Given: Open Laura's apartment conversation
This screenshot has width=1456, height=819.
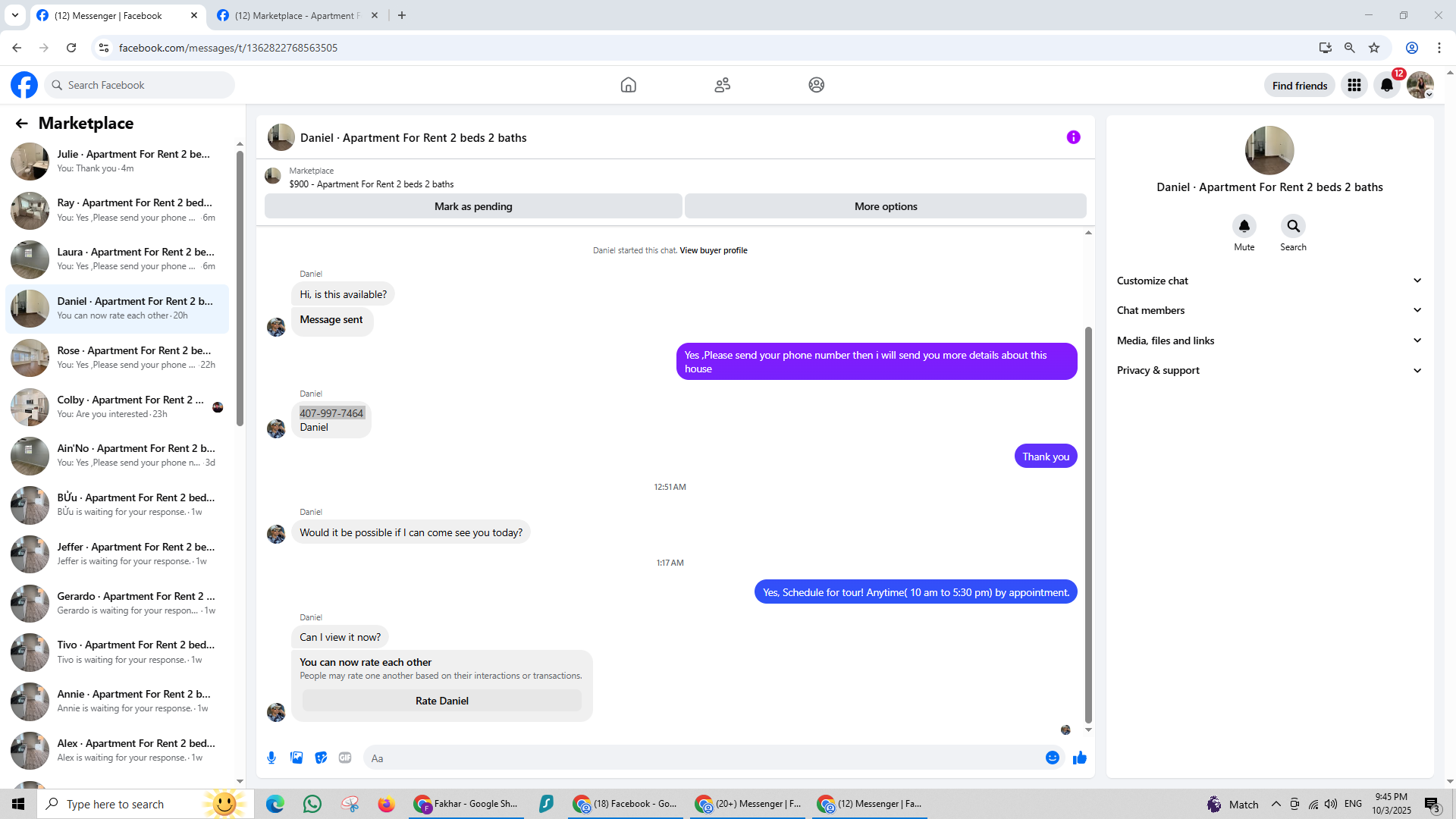Looking at the screenshot, I should pos(117,259).
